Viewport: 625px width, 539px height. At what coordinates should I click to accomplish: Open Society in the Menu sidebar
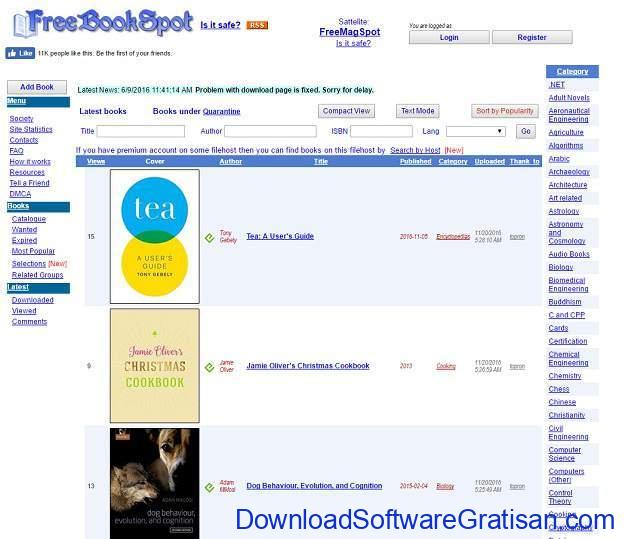coord(21,118)
